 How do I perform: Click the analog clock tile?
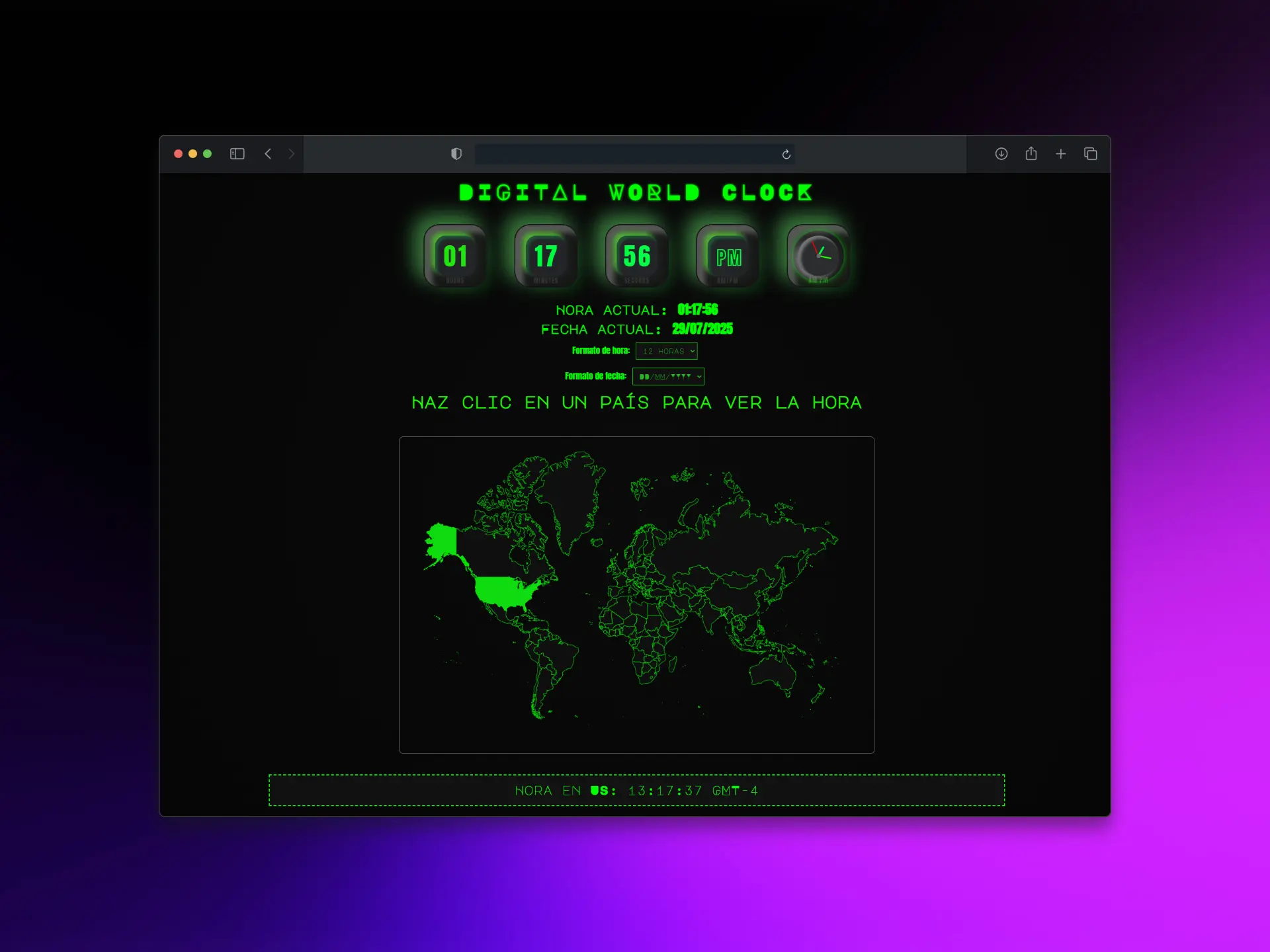coord(818,256)
